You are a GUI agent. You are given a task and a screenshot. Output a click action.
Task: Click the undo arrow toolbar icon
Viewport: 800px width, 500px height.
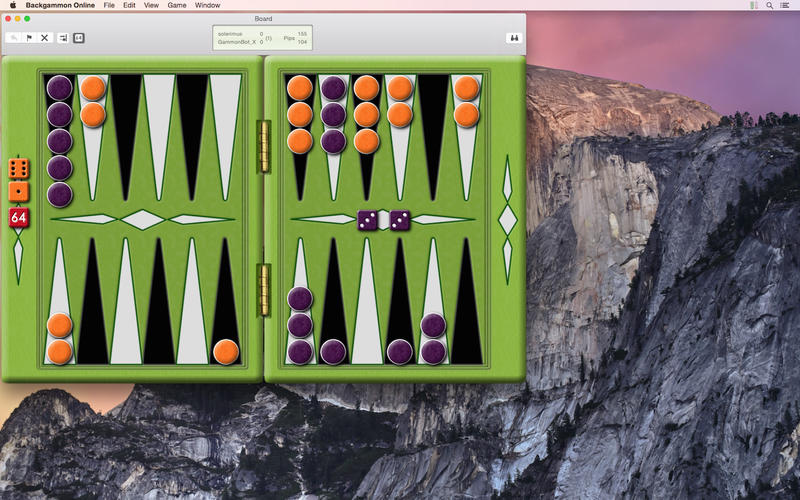pos(13,38)
